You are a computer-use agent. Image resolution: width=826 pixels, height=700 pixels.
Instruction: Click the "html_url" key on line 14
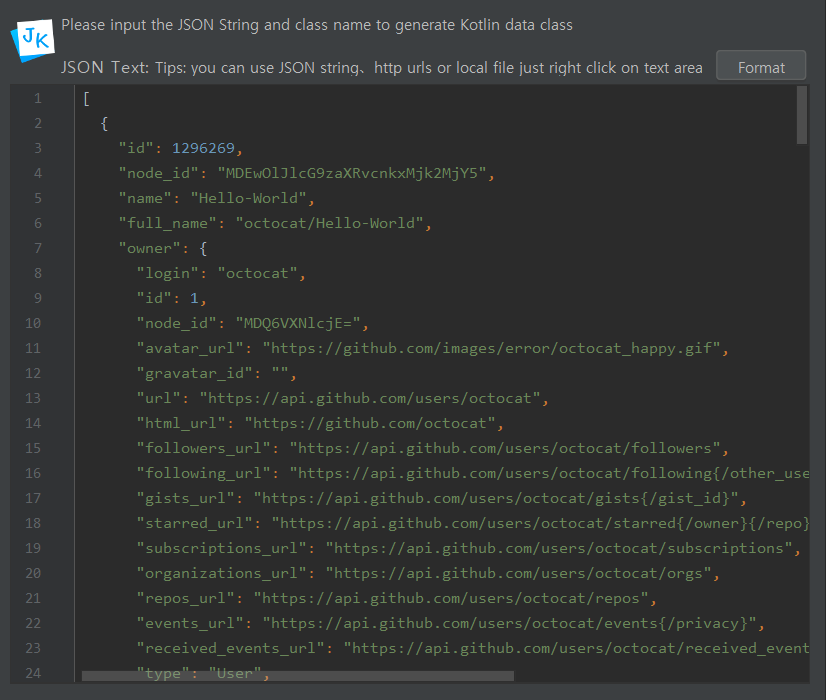click(181, 423)
